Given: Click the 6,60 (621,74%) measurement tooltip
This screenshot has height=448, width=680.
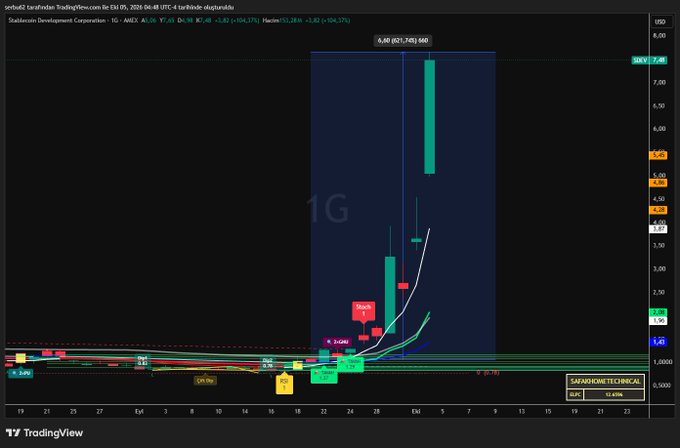Looking at the screenshot, I should (x=403, y=41).
